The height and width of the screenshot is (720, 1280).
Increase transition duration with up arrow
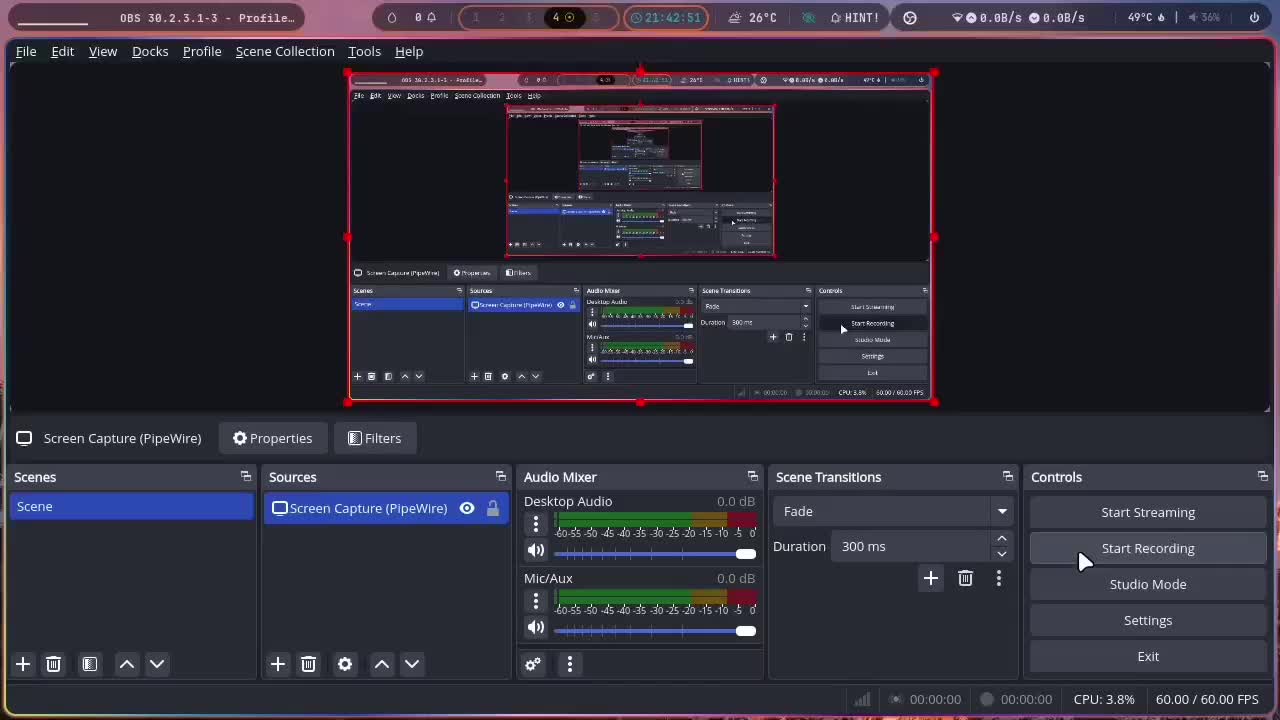(1002, 539)
